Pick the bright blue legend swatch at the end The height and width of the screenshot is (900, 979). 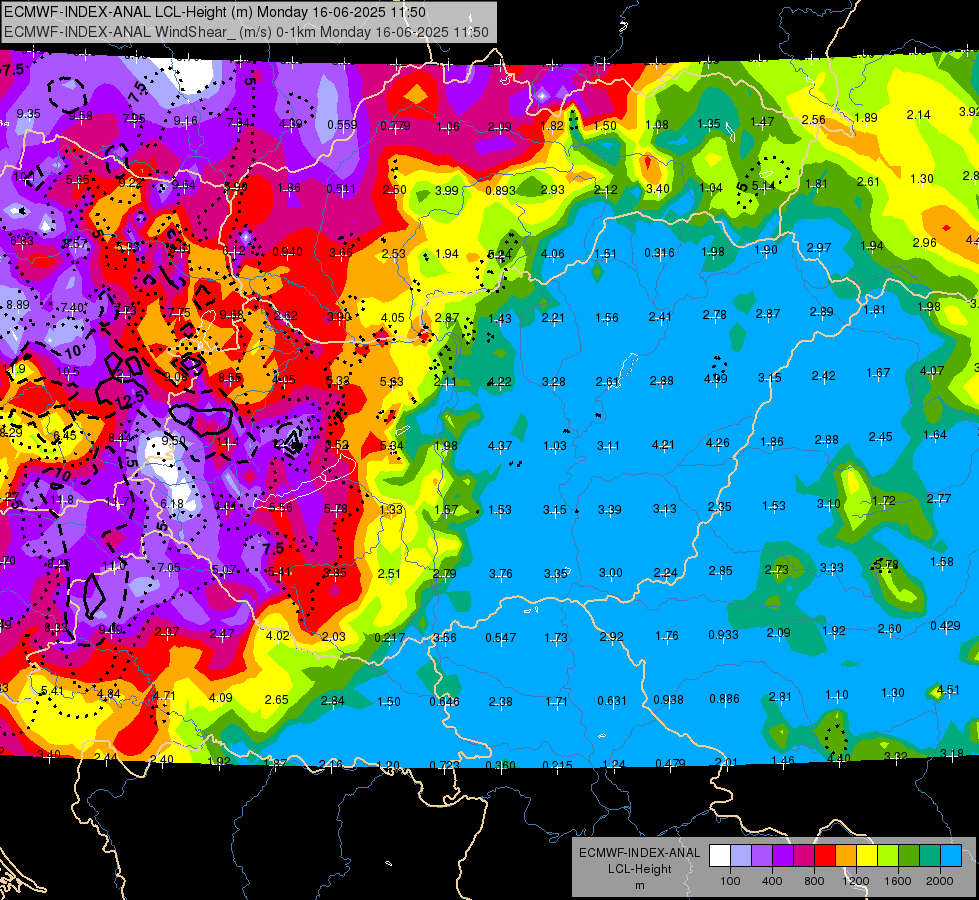[951, 855]
